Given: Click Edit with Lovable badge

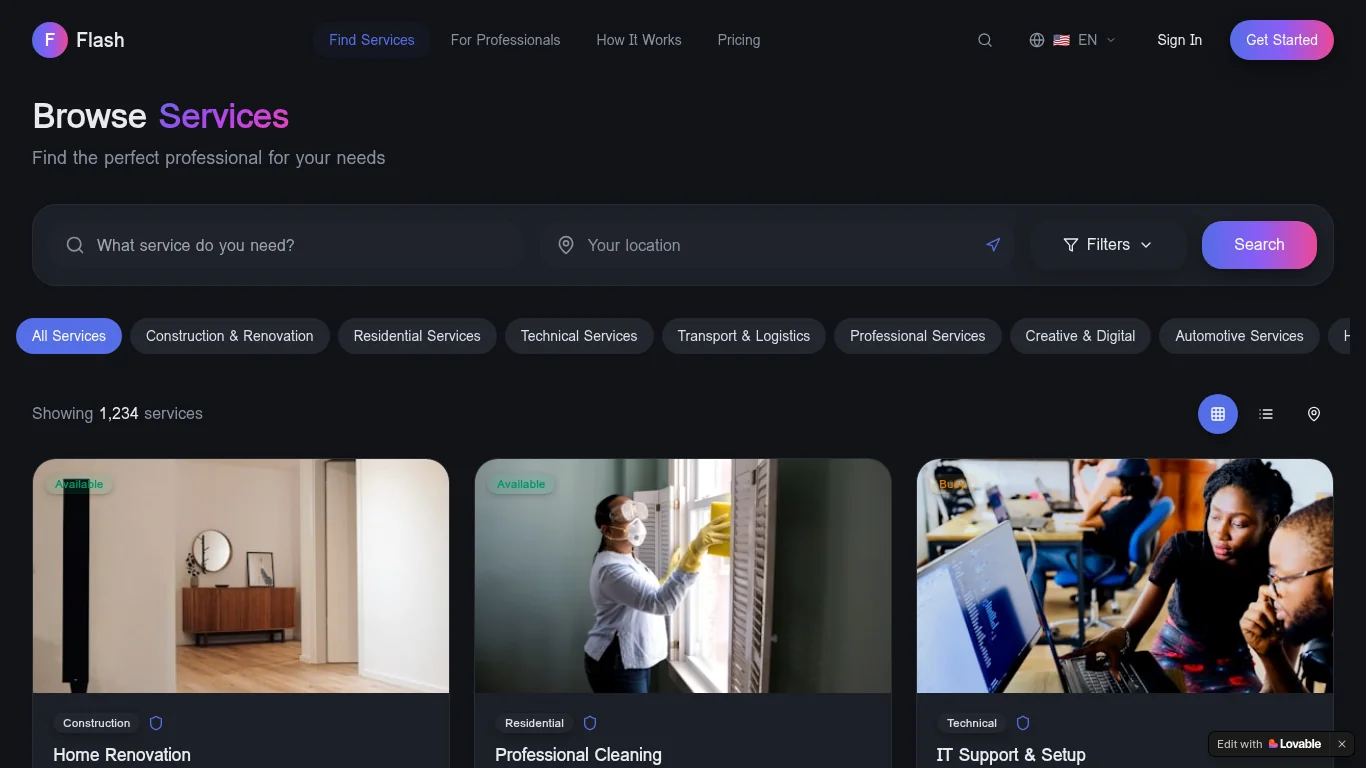Looking at the screenshot, I should 1270,744.
